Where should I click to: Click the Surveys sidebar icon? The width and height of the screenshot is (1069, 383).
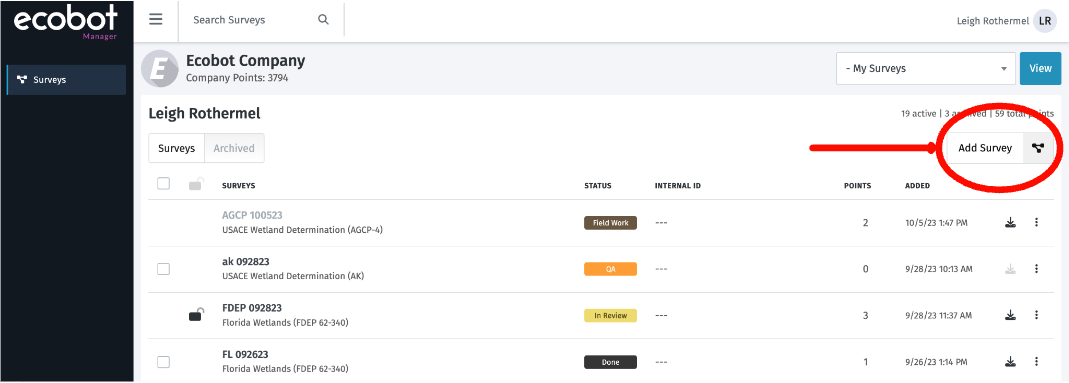point(21,80)
